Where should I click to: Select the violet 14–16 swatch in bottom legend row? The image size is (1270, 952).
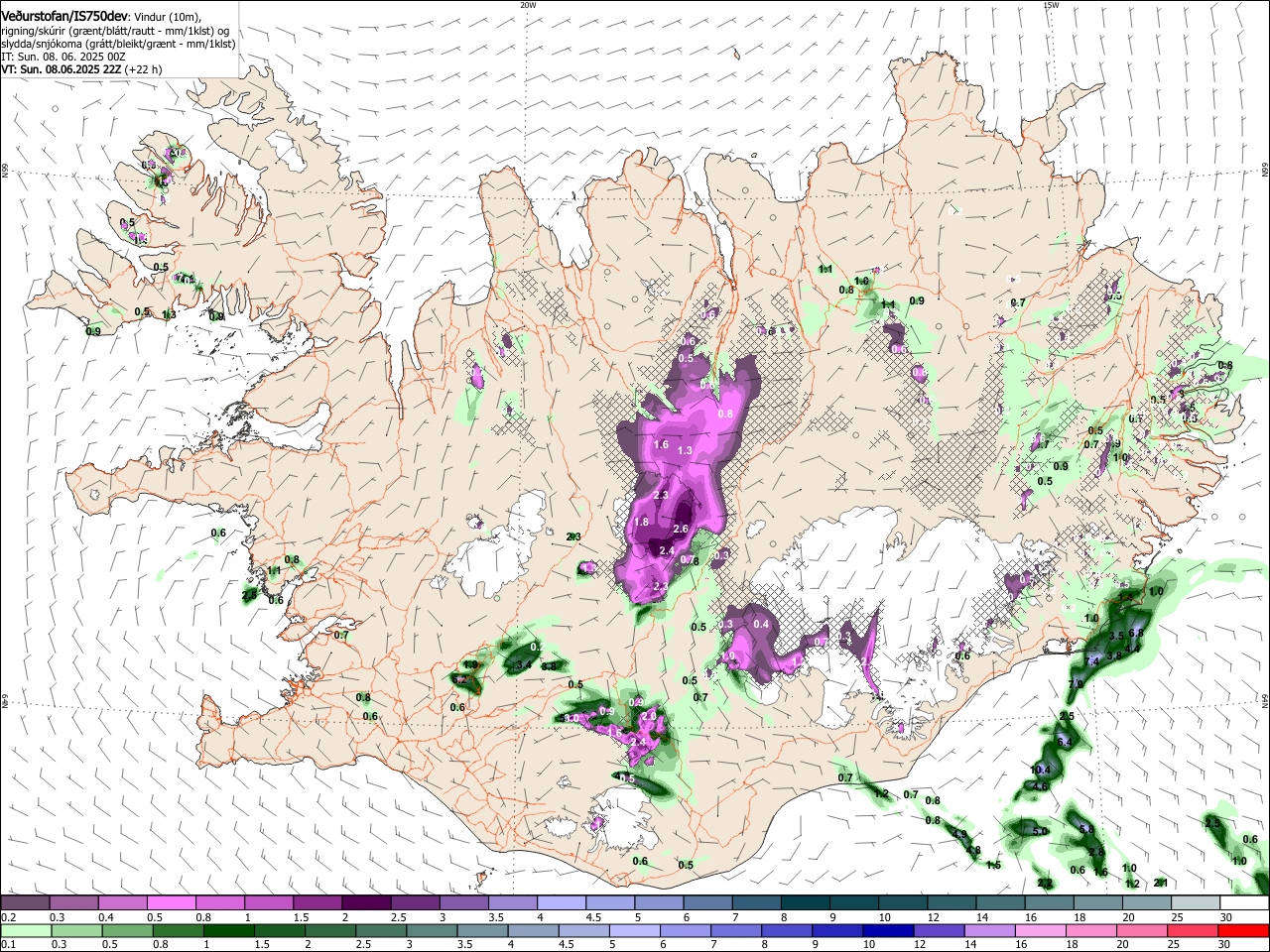click(x=990, y=930)
